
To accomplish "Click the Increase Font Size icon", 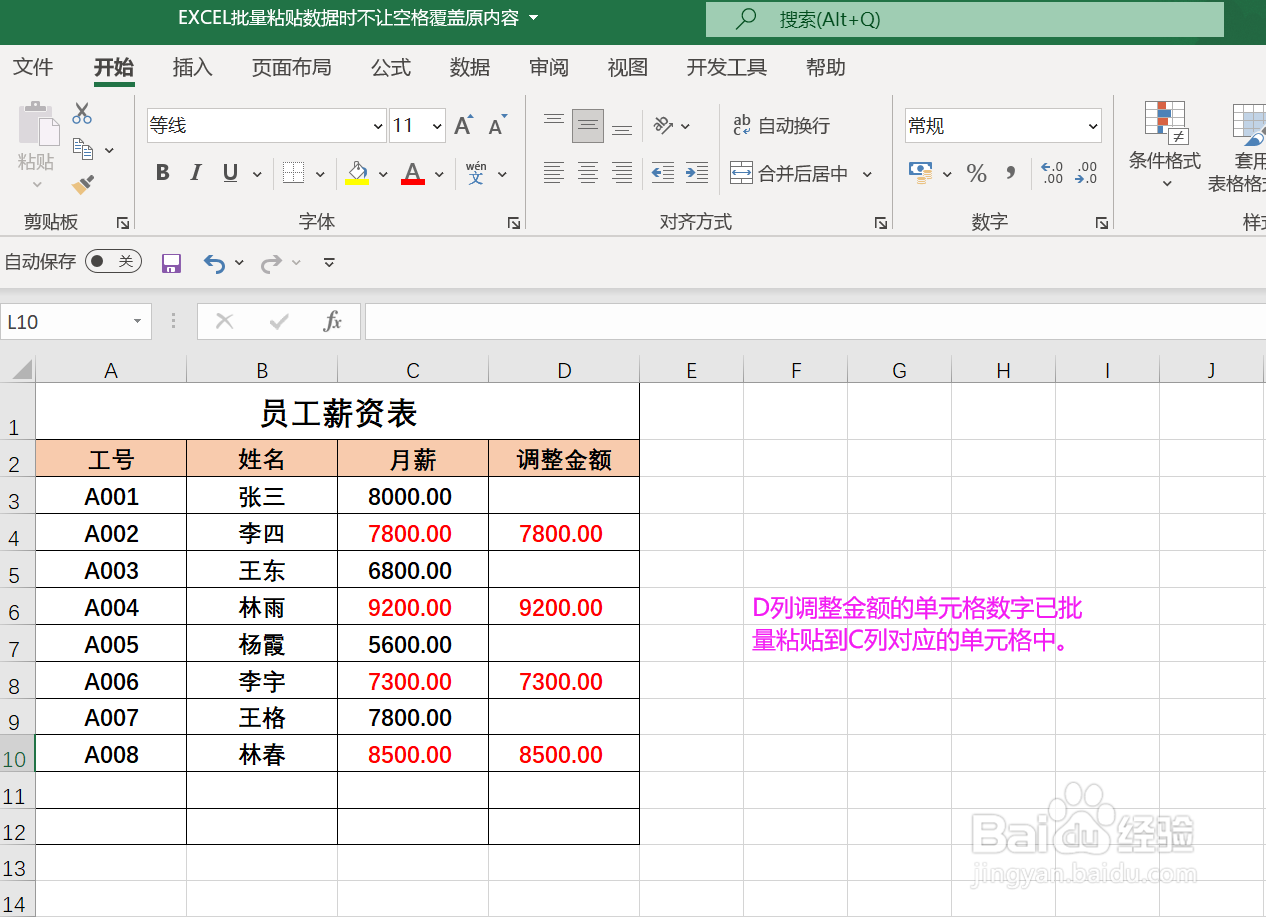I will [462, 125].
